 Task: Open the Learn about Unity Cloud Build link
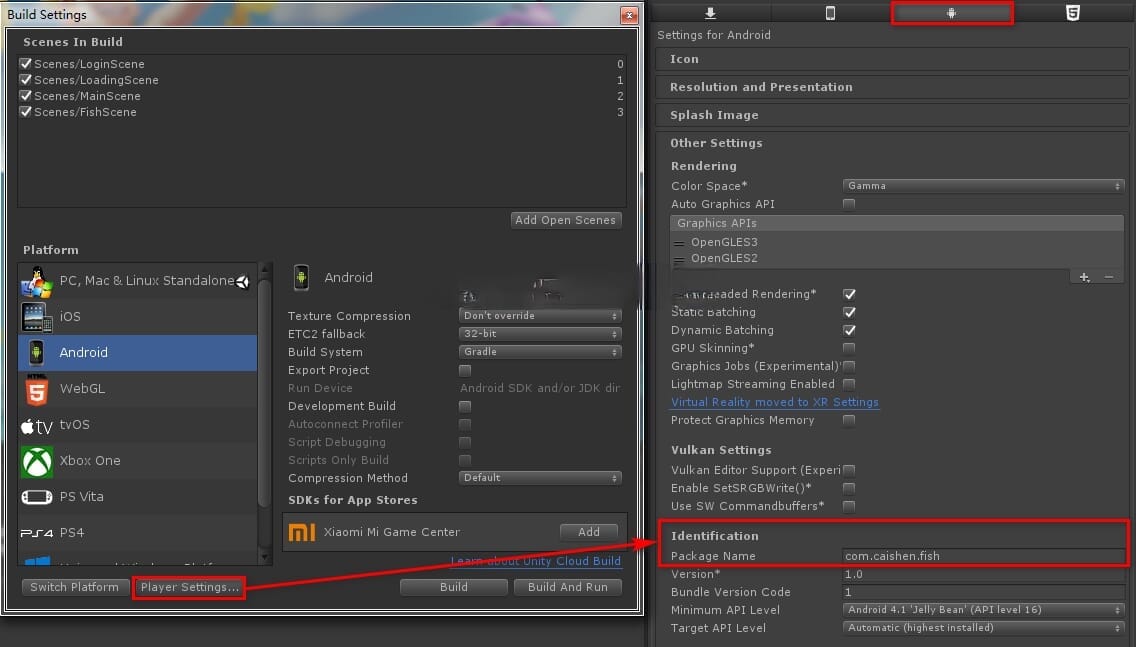click(x=535, y=562)
